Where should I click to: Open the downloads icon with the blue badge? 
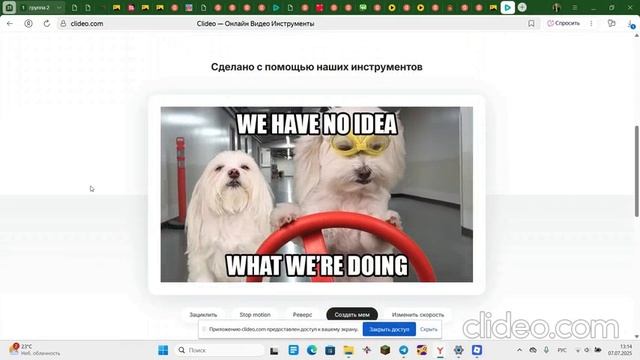[x=631, y=24]
